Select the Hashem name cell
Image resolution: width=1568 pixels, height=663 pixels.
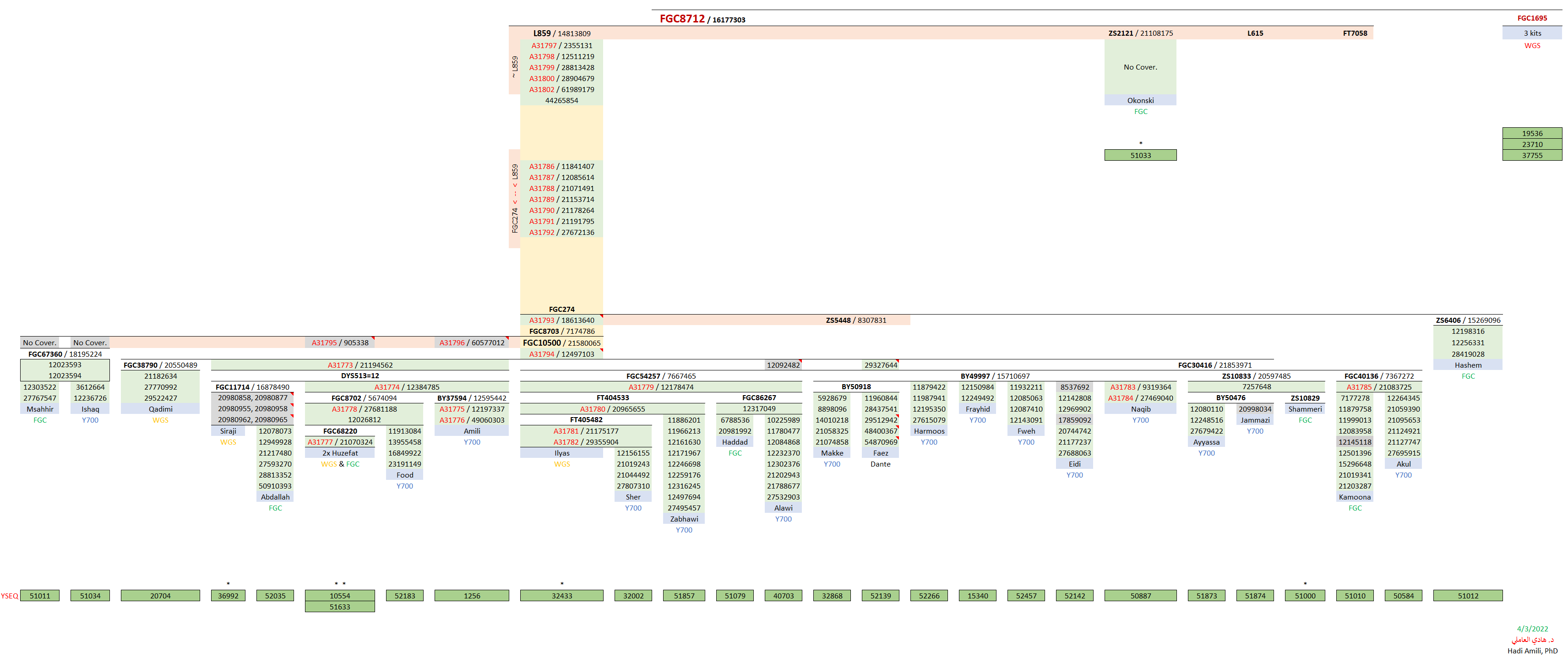click(1468, 365)
